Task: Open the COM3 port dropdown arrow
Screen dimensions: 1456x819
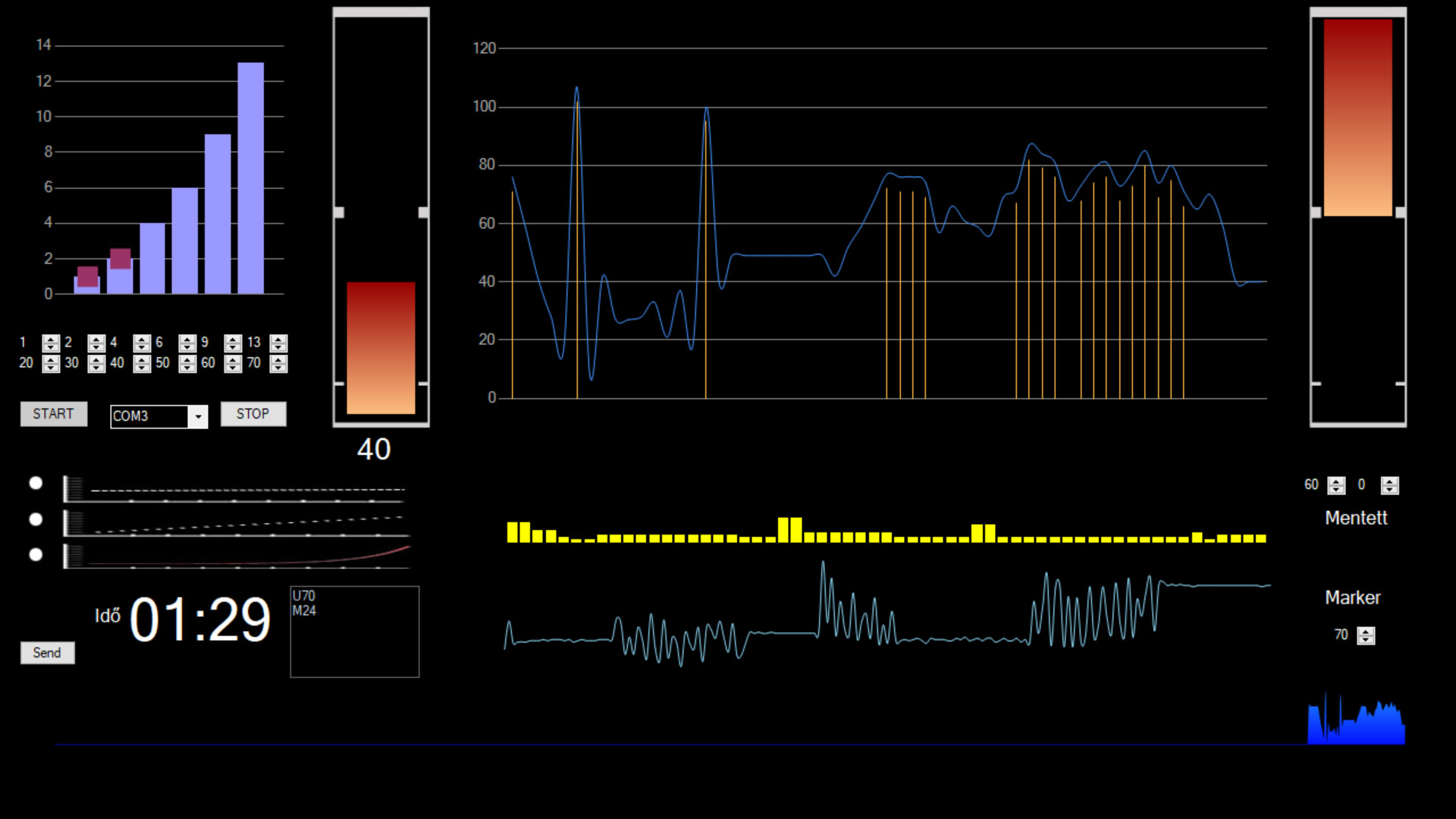Action: point(198,416)
